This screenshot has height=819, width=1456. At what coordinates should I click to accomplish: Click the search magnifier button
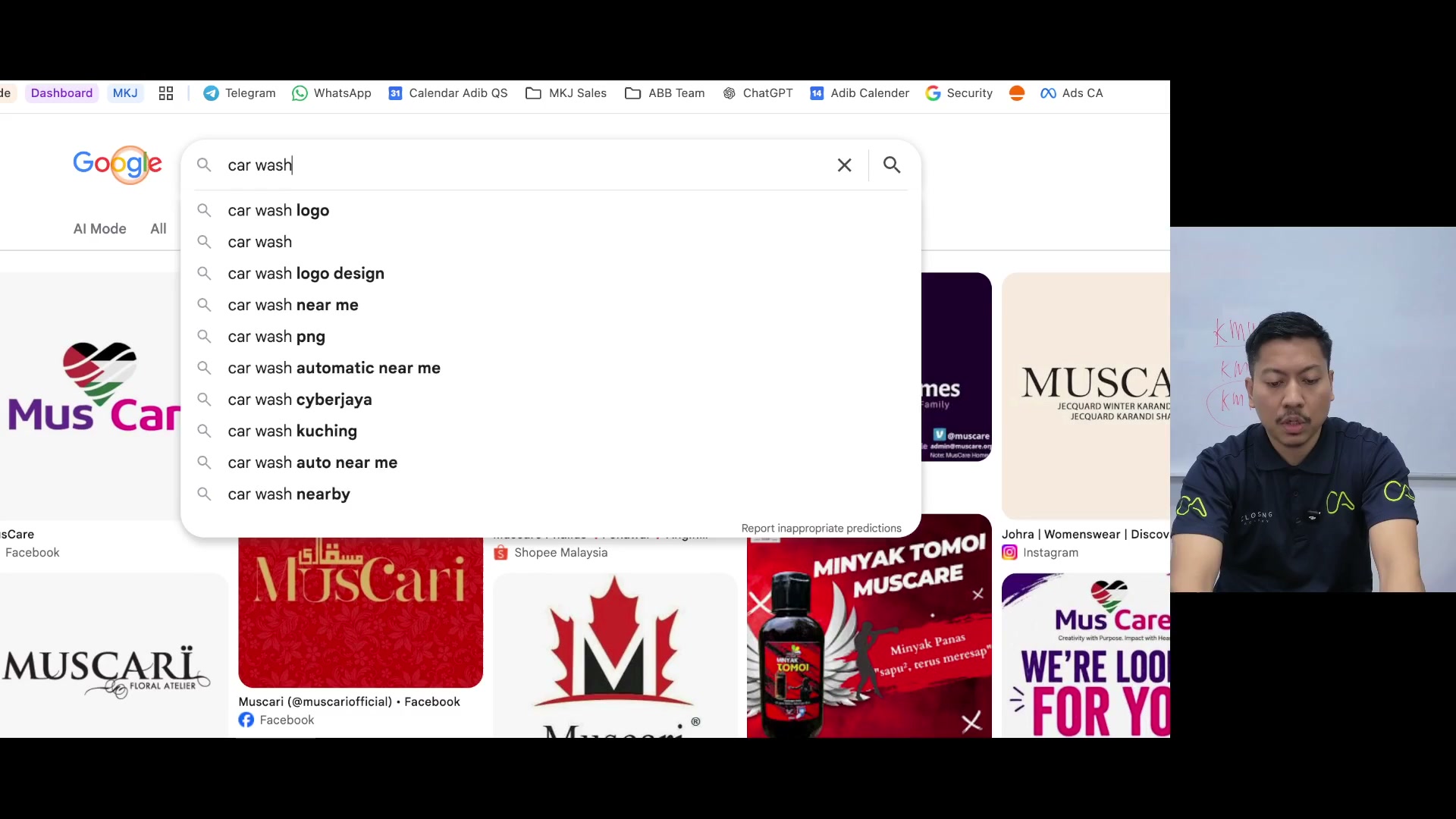tap(892, 165)
